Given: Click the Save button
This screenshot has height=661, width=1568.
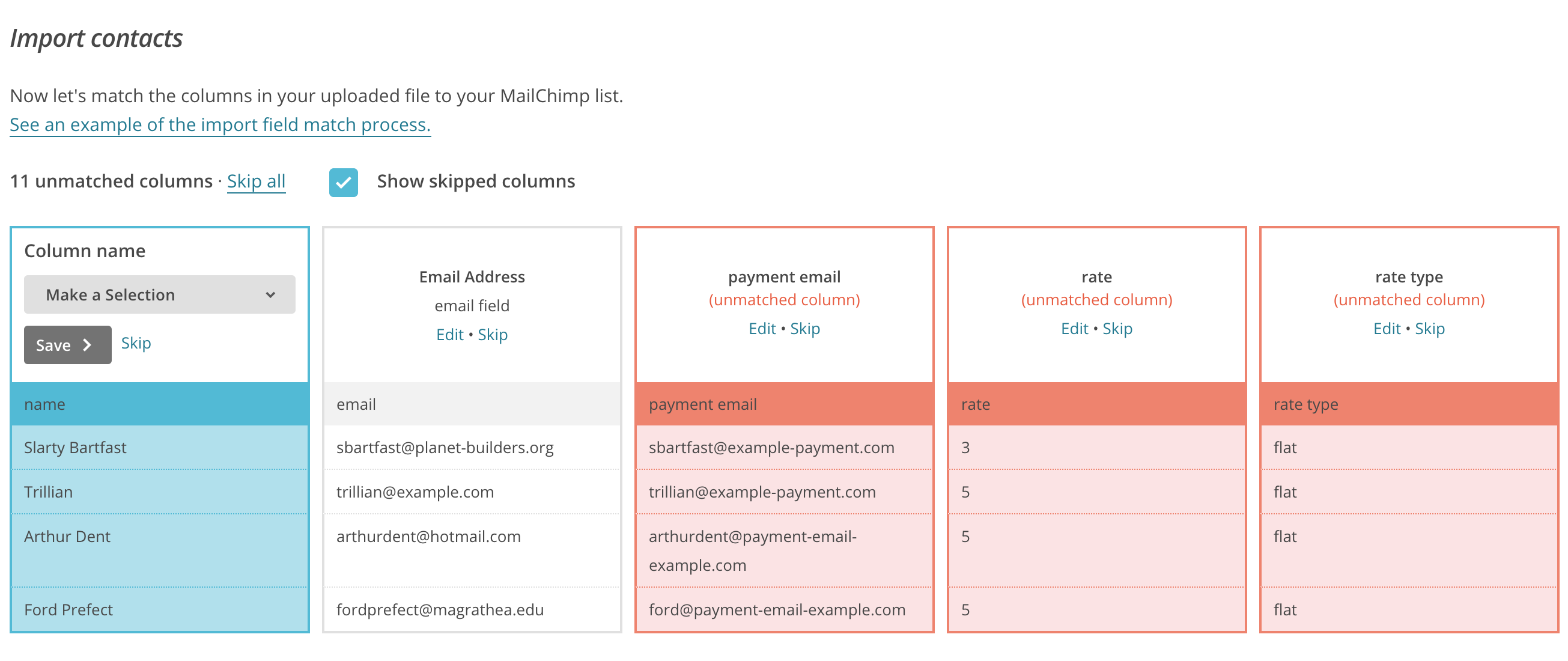Looking at the screenshot, I should pos(67,344).
